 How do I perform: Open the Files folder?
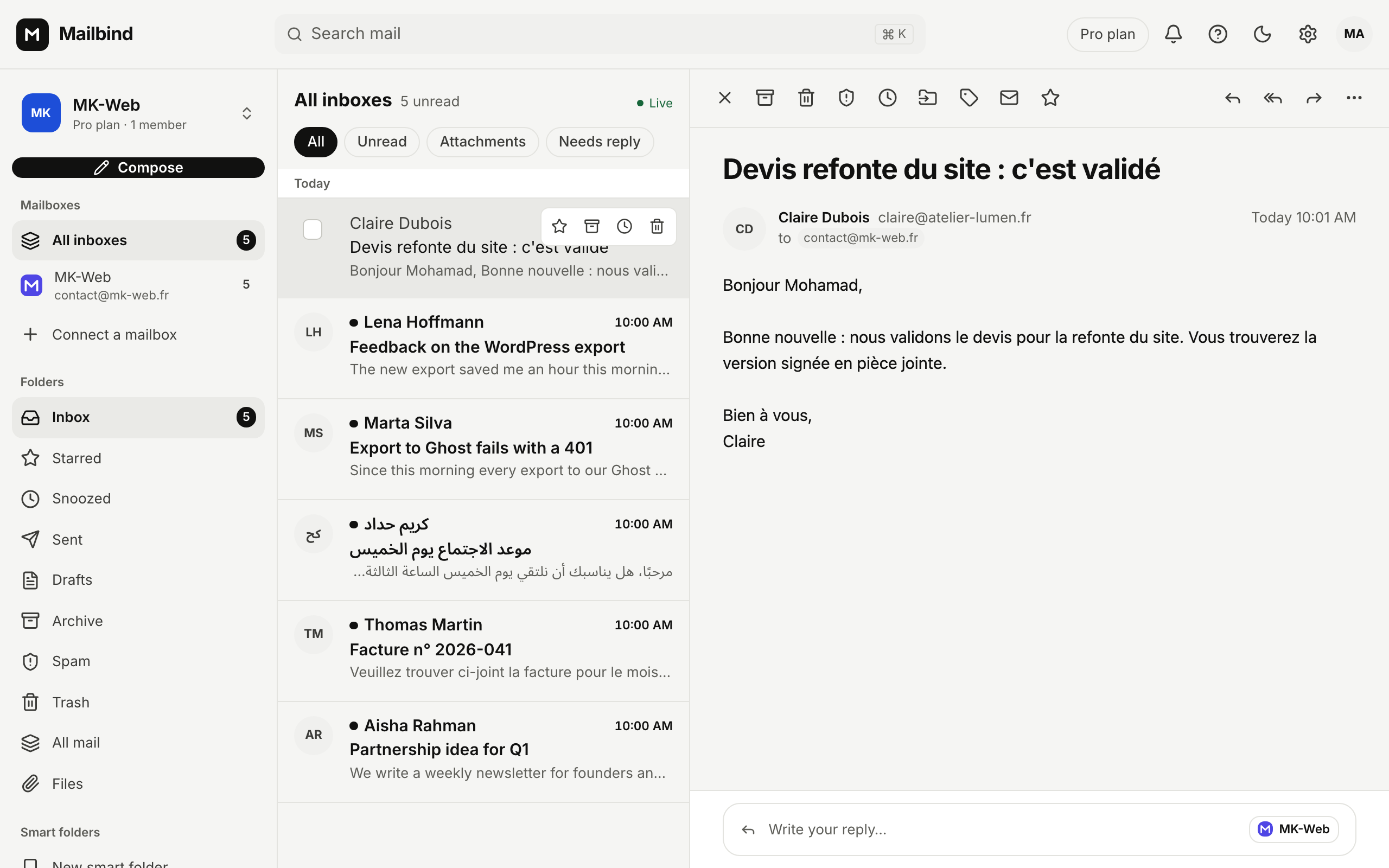coord(138,784)
